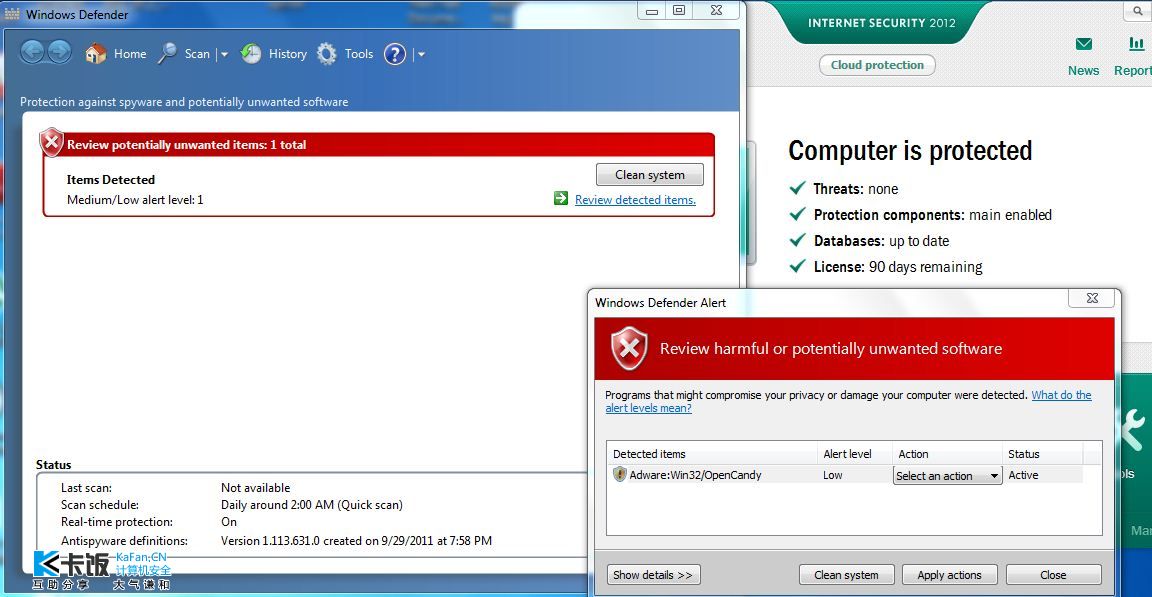Sort by the Status column header
Image resolution: width=1152 pixels, height=597 pixels.
coord(1043,454)
